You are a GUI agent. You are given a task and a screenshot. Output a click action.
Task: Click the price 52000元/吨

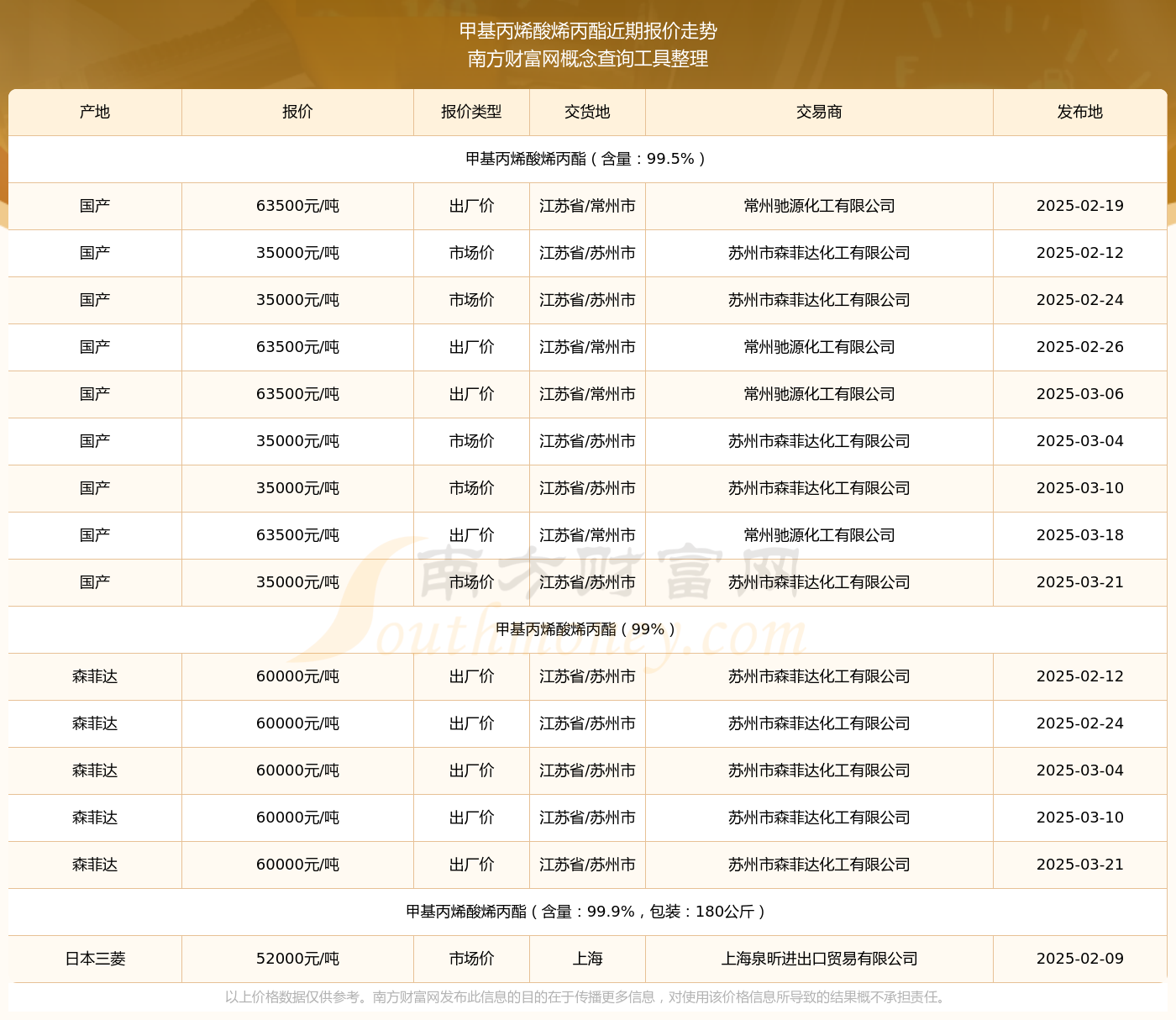tap(297, 959)
